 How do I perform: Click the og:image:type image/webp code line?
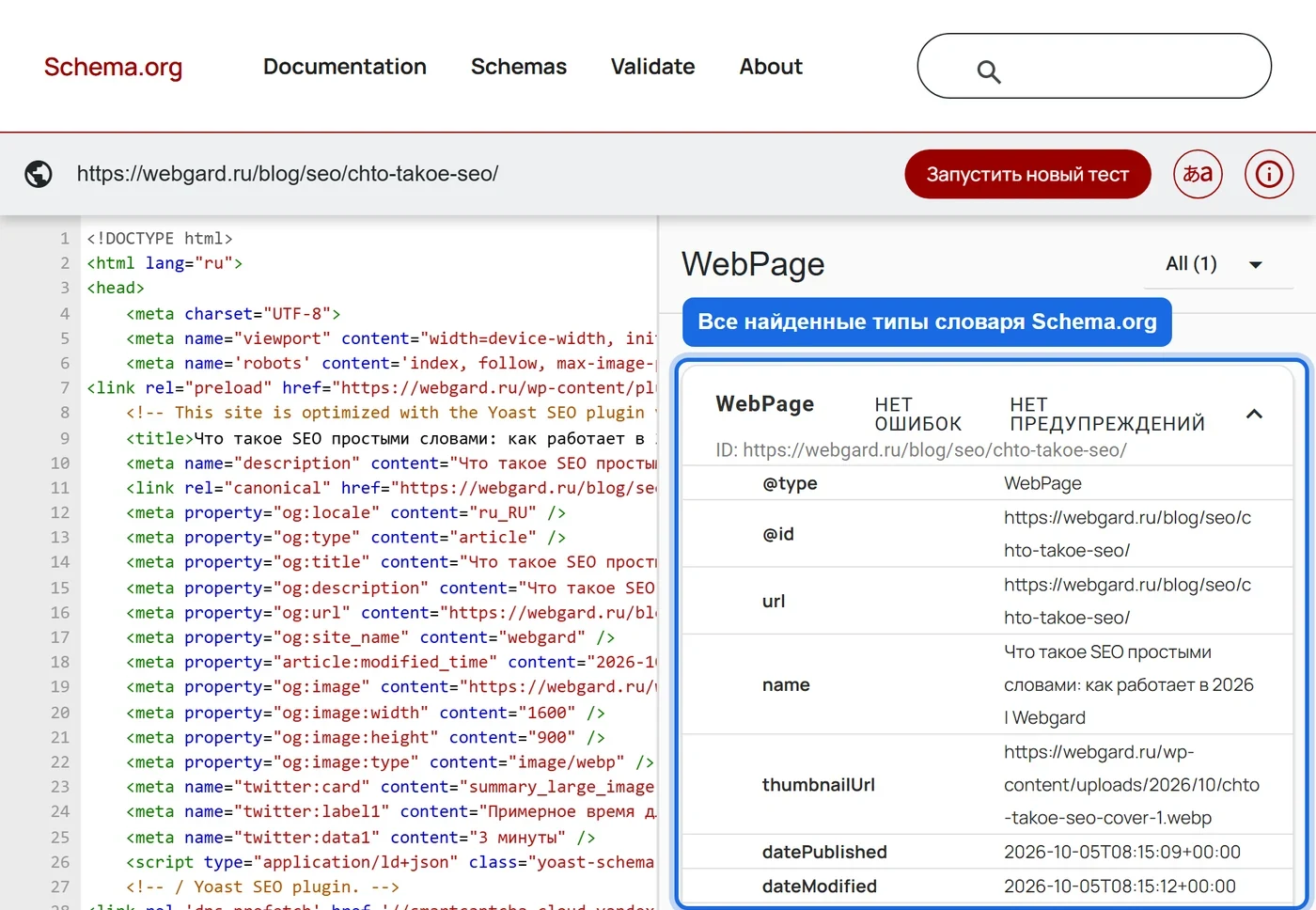[390, 762]
